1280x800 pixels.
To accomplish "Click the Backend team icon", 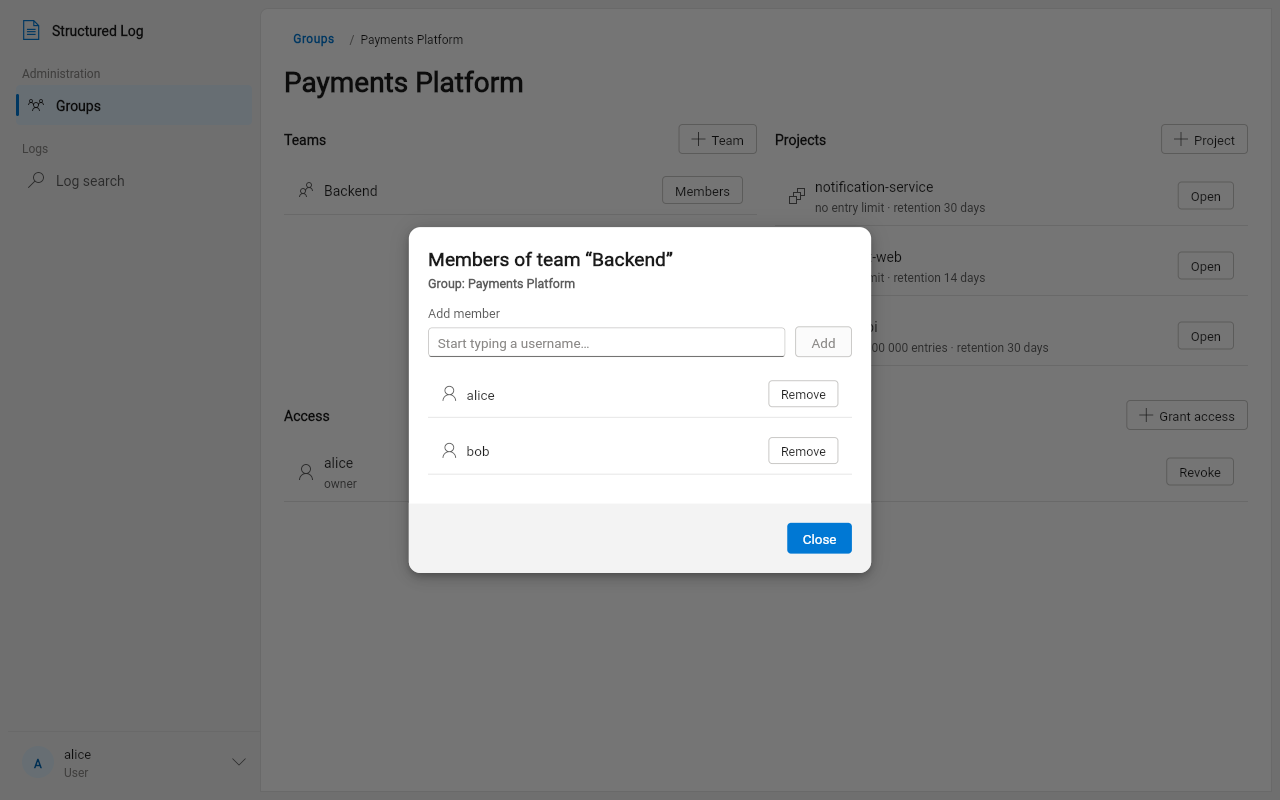I will tap(306, 190).
